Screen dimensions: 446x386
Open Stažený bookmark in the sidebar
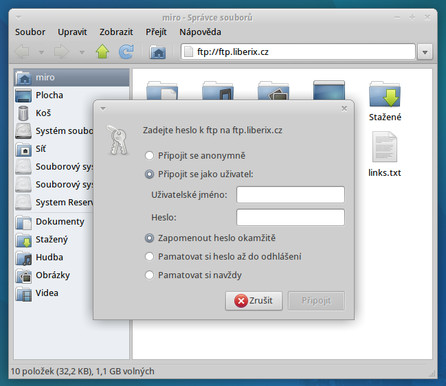pyautogui.click(x=54, y=240)
